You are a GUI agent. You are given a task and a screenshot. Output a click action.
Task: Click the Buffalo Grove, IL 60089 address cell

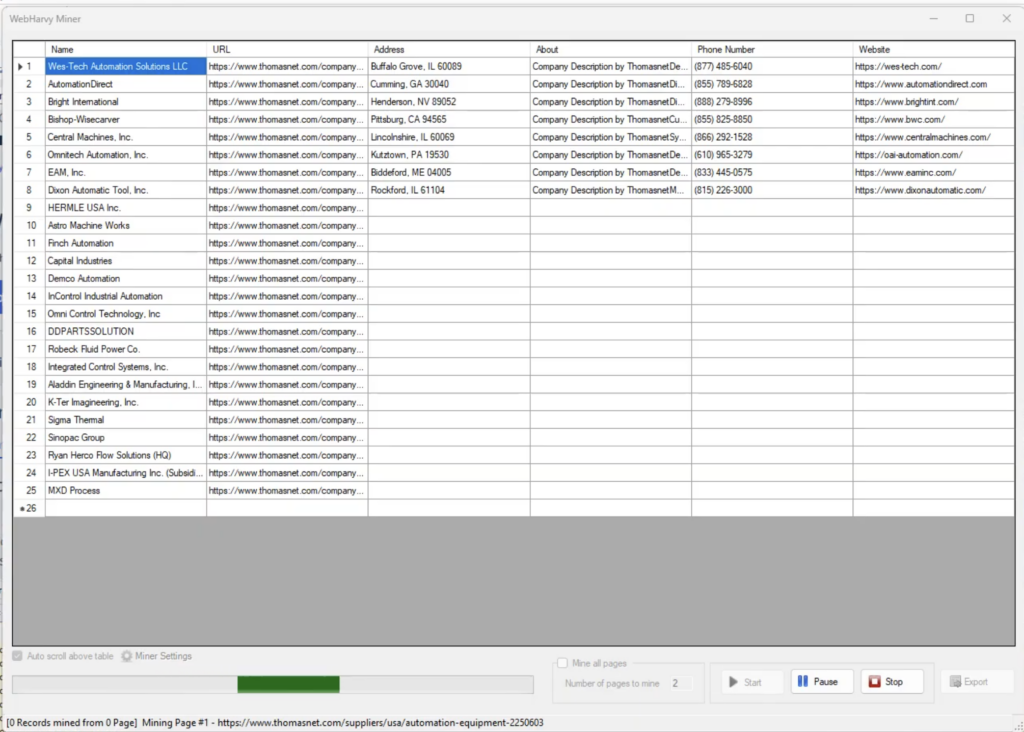click(448, 67)
